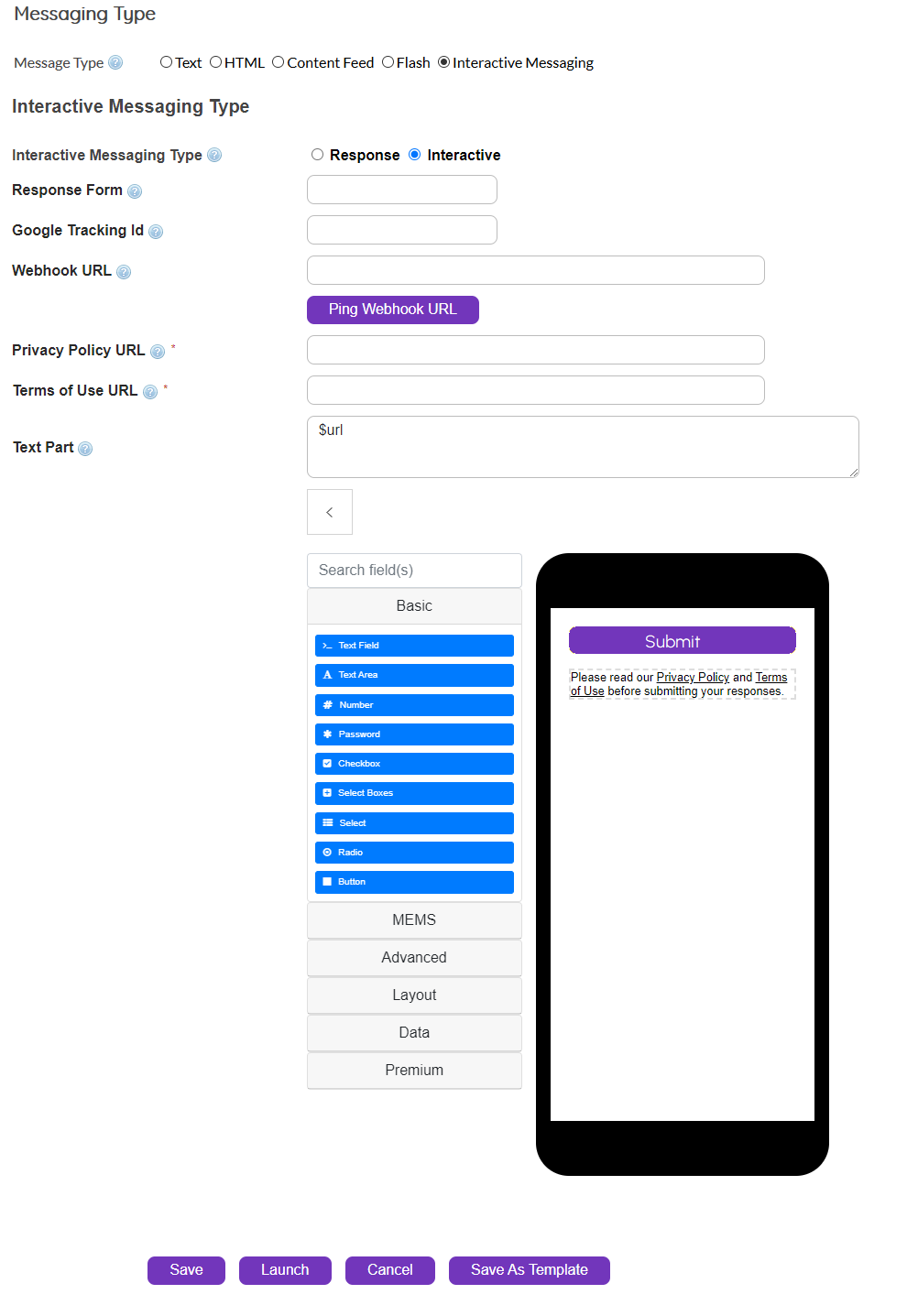This screenshot has width=918, height=1316.
Task: Open the Webhook URL help icon
Action: [125, 271]
